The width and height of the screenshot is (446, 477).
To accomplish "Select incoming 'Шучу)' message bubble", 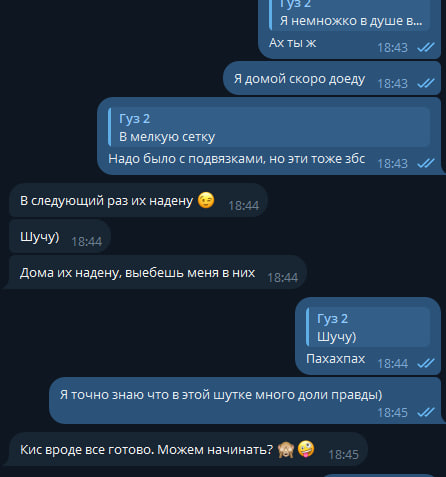I will click(60, 236).
